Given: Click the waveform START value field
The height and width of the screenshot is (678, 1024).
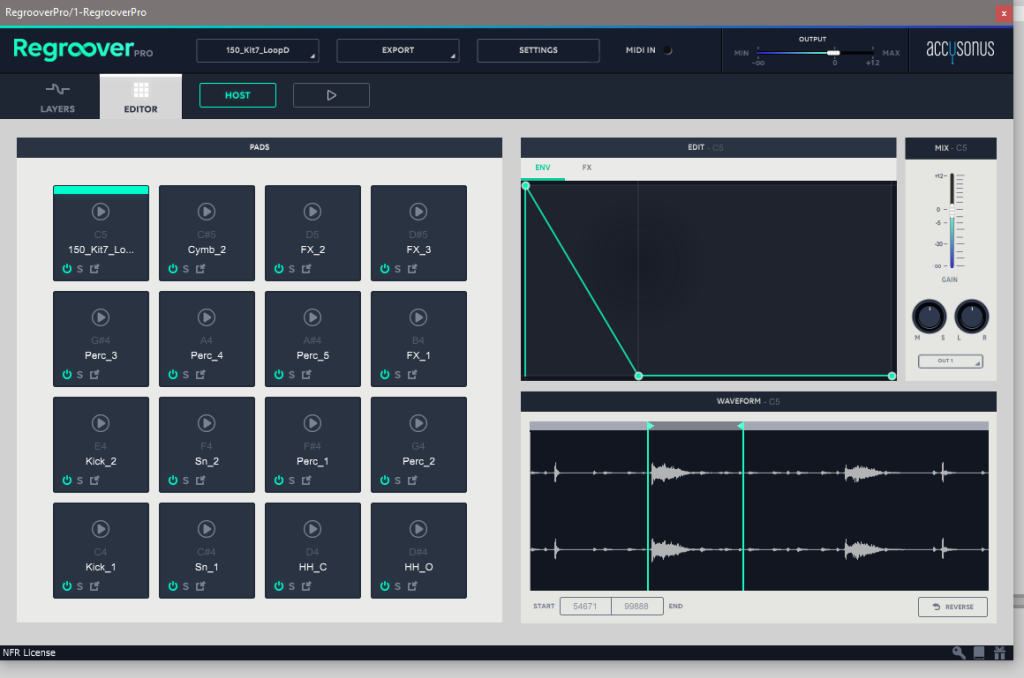Looking at the screenshot, I should [x=585, y=606].
